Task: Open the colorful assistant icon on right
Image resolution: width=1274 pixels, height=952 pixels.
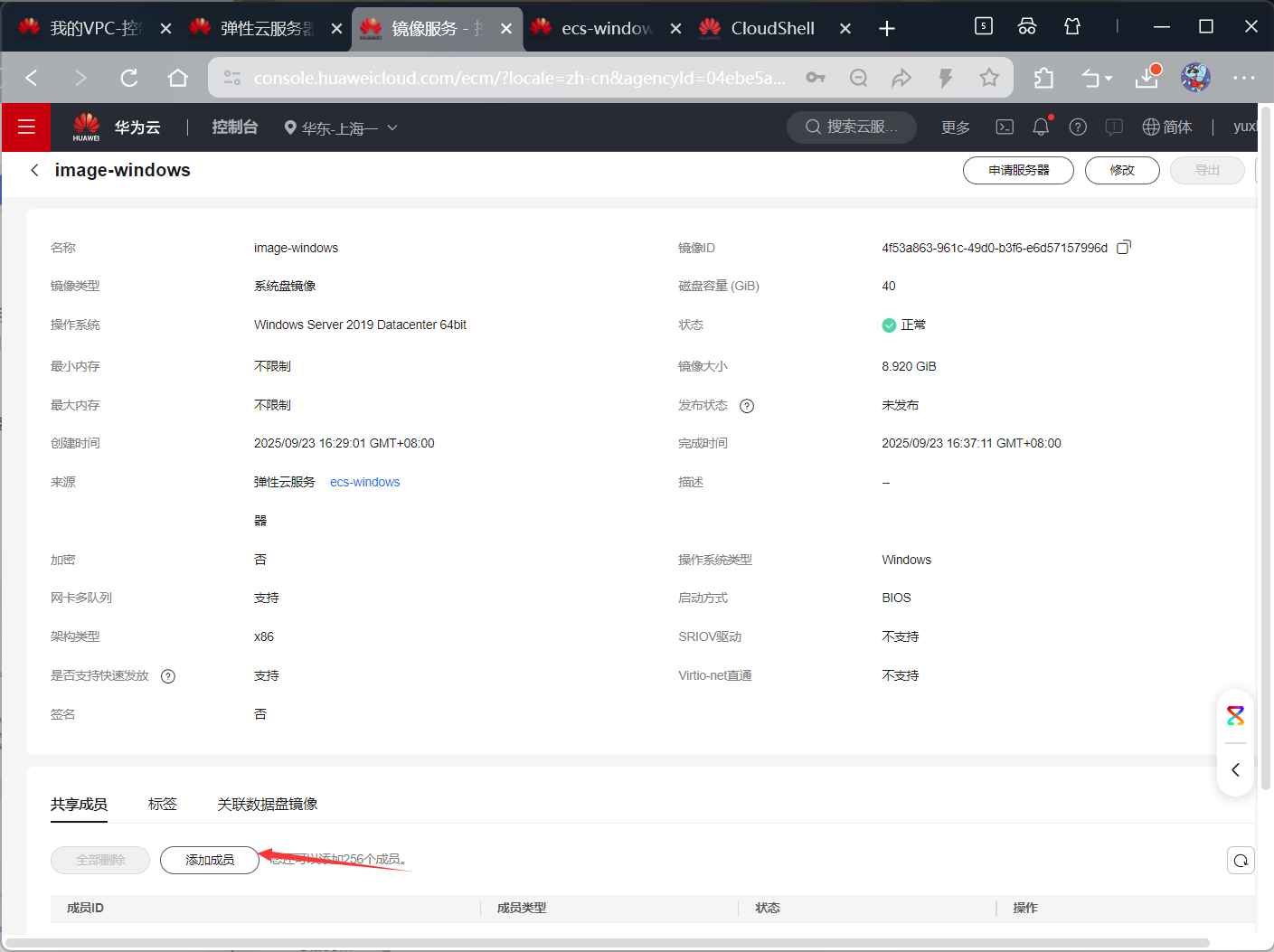Action: [1235, 716]
